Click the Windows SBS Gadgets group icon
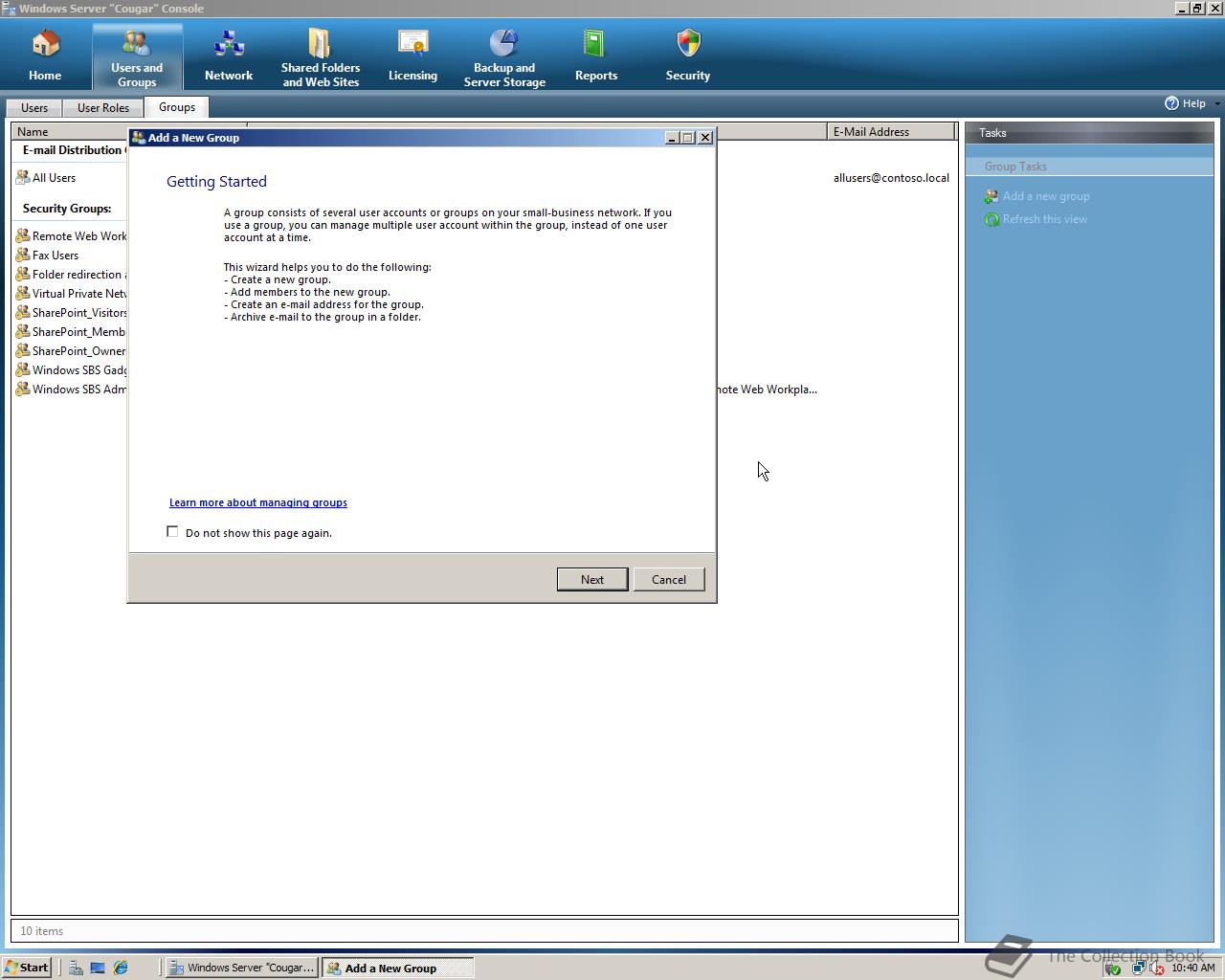Screen dimensions: 1225x980 [x=23, y=370]
